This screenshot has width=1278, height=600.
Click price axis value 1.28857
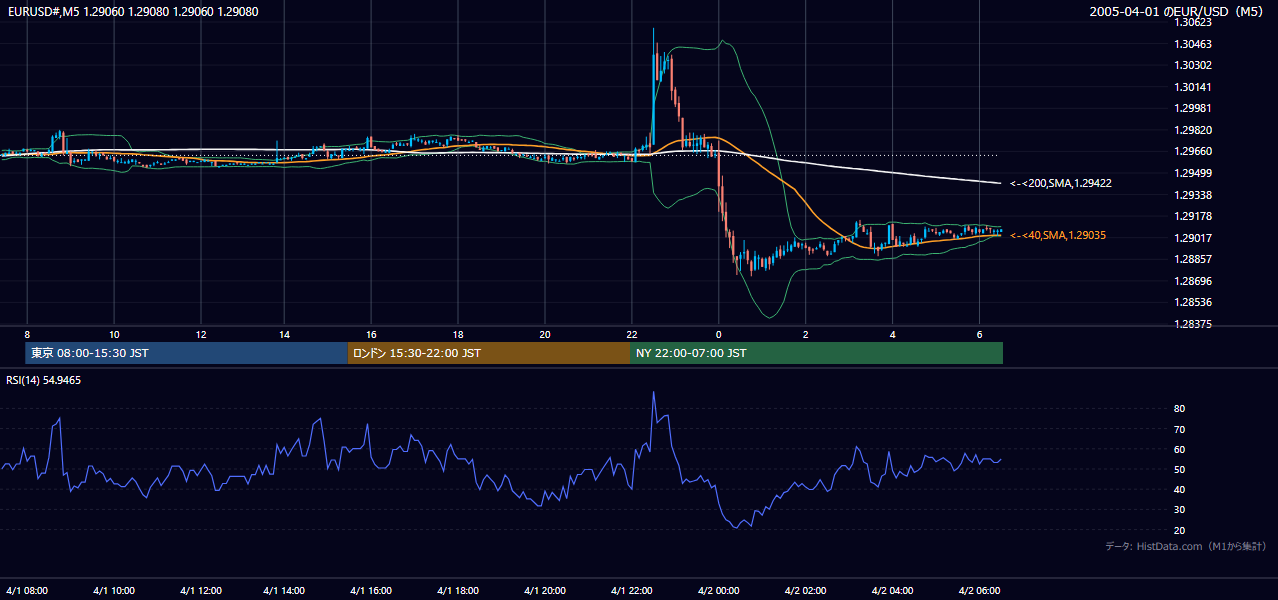click(1194, 259)
